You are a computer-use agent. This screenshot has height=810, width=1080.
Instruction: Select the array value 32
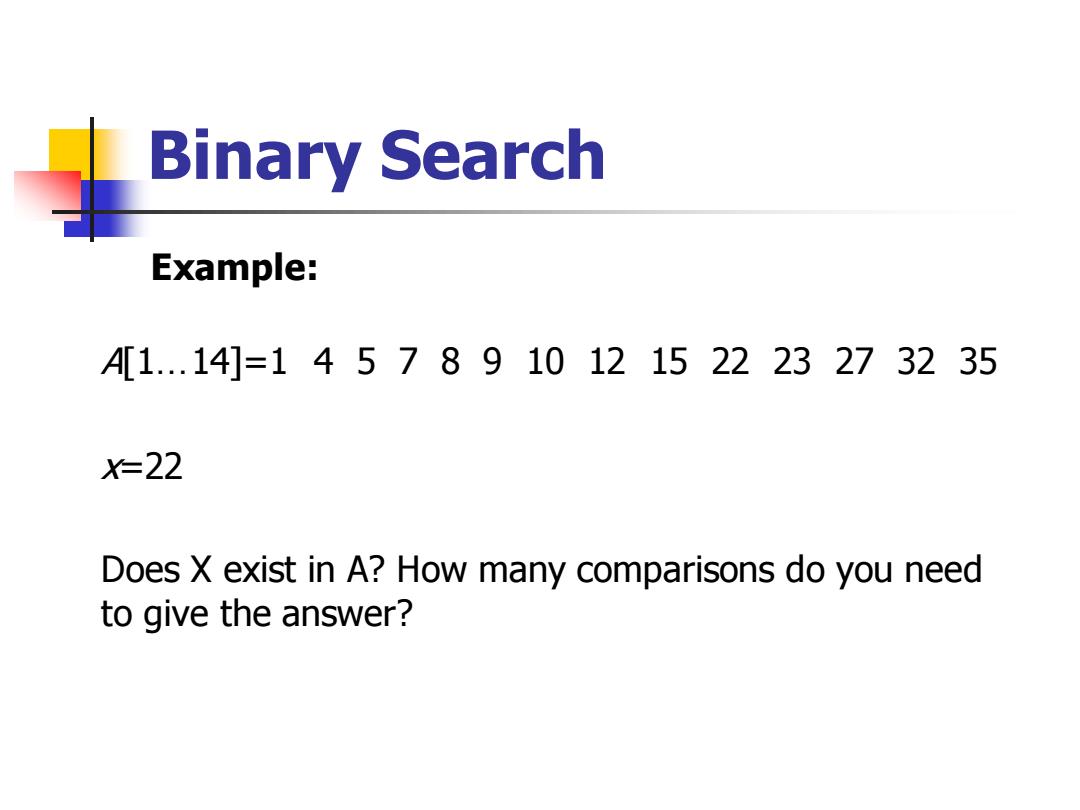tap(916, 362)
